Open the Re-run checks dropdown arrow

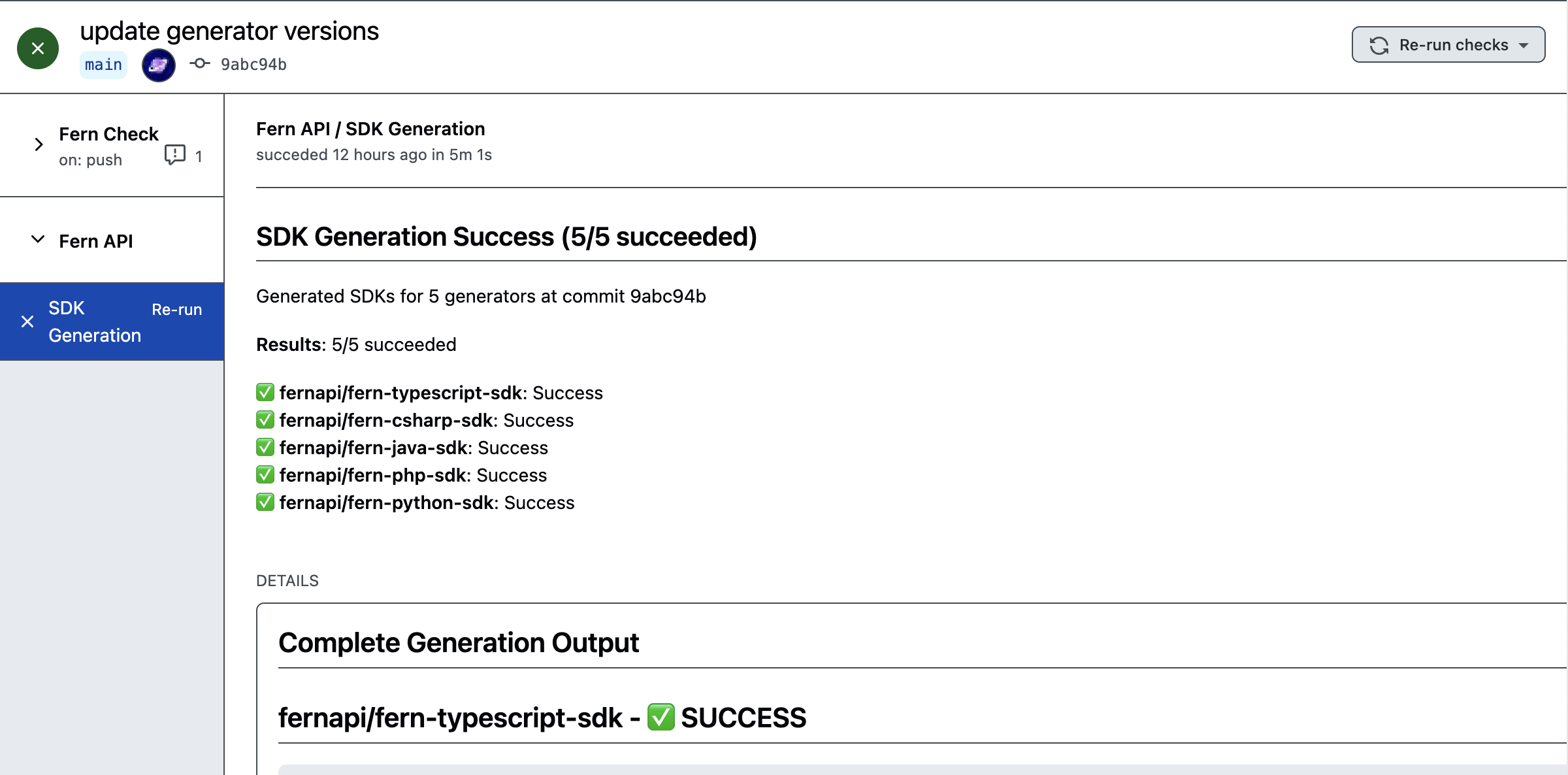(x=1524, y=44)
